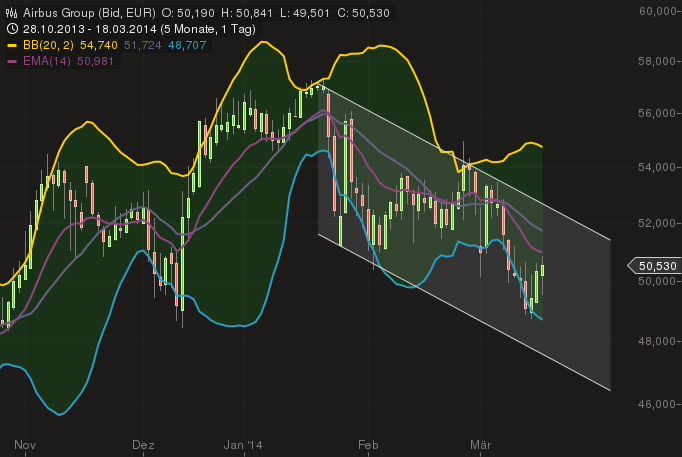Click the purple EMA(14) legend swatch
Screen dimensions: 682x457
click(x=12, y=62)
